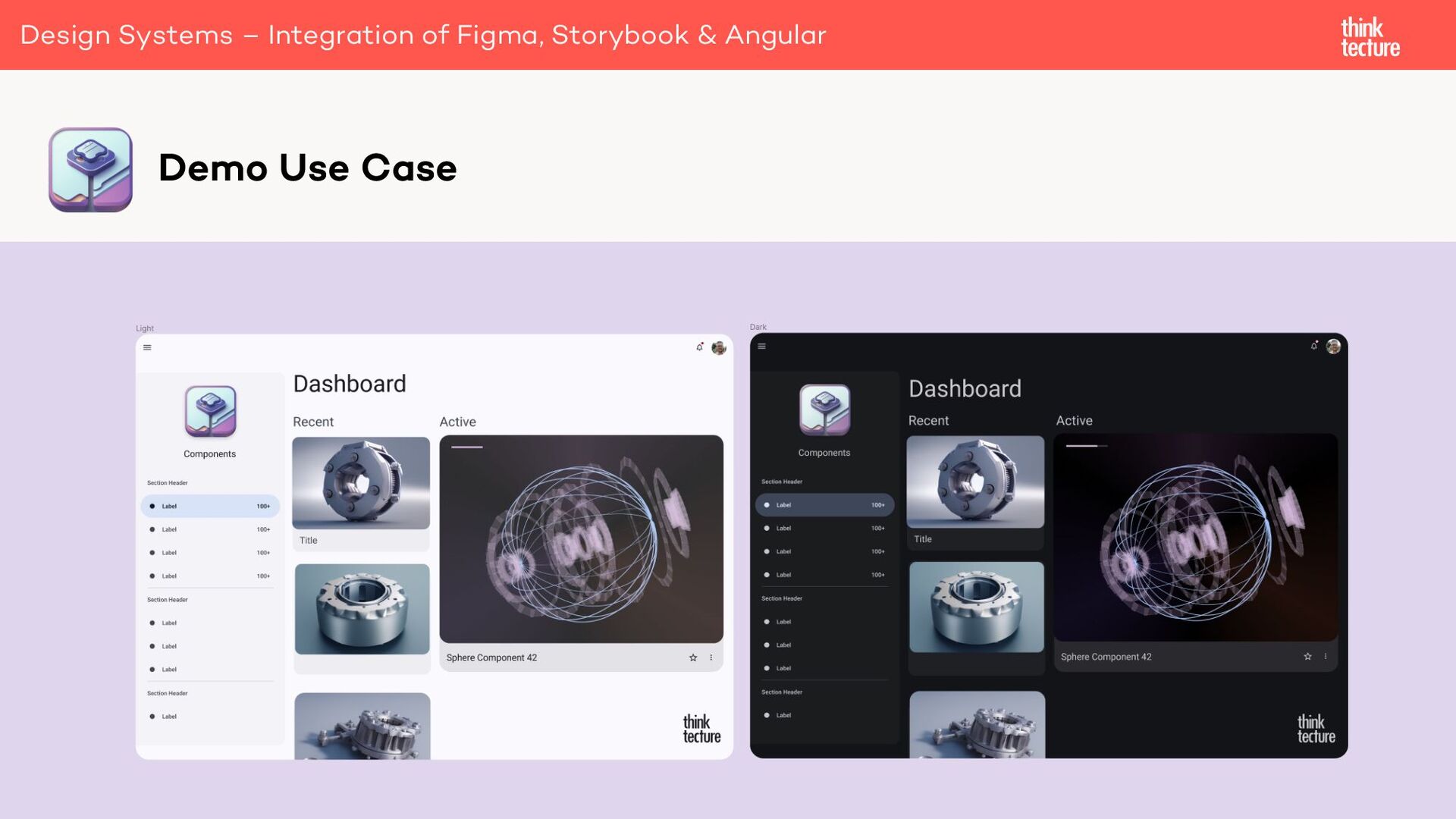
Task: Open the hamburger menu in the dark dashboard
Action: (762, 346)
